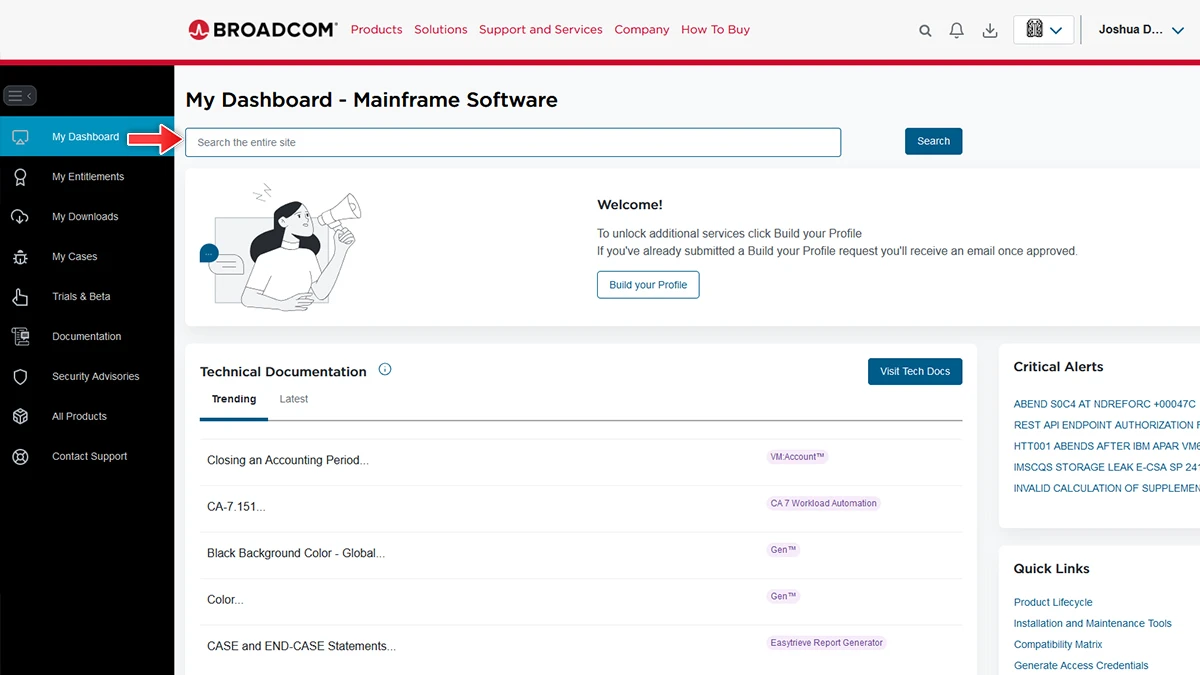Click the Broadcom logo

(x=263, y=30)
